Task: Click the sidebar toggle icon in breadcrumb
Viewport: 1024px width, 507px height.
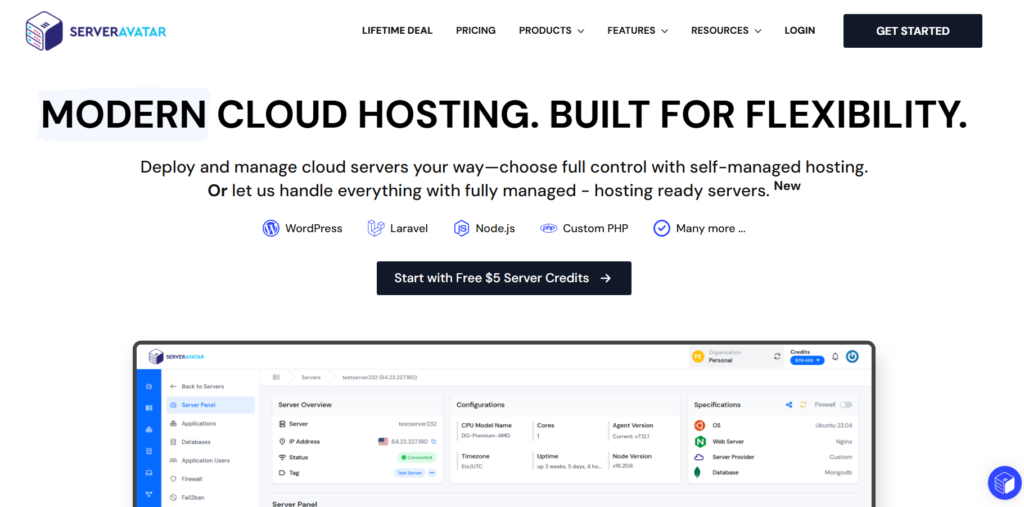Action: [276, 377]
